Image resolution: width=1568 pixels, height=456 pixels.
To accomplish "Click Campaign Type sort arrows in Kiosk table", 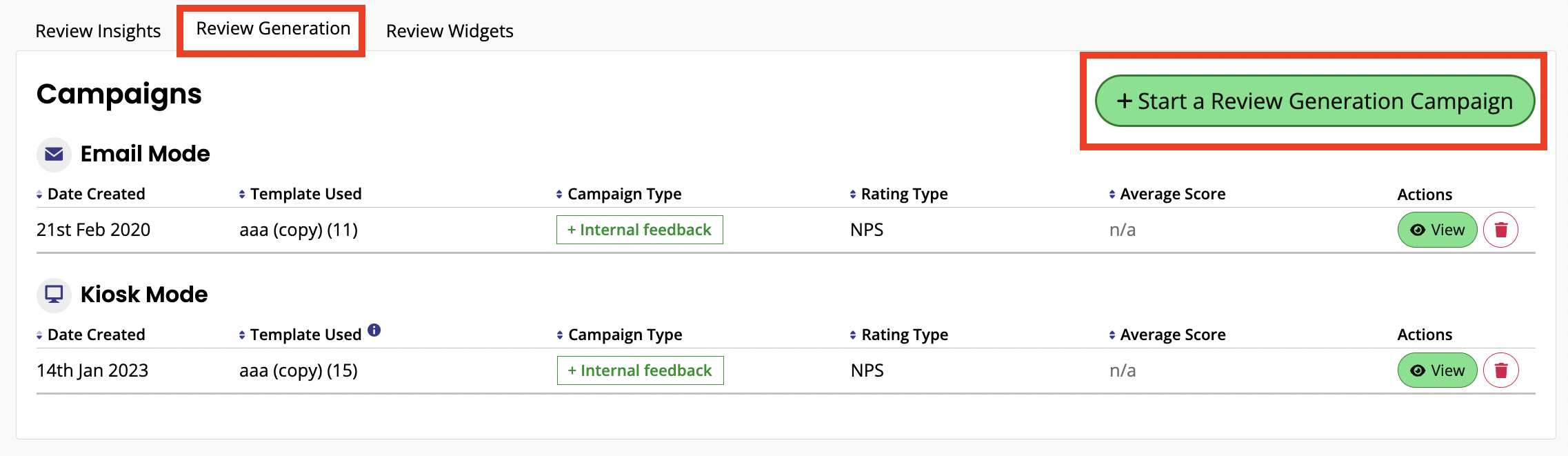I will coord(558,335).
